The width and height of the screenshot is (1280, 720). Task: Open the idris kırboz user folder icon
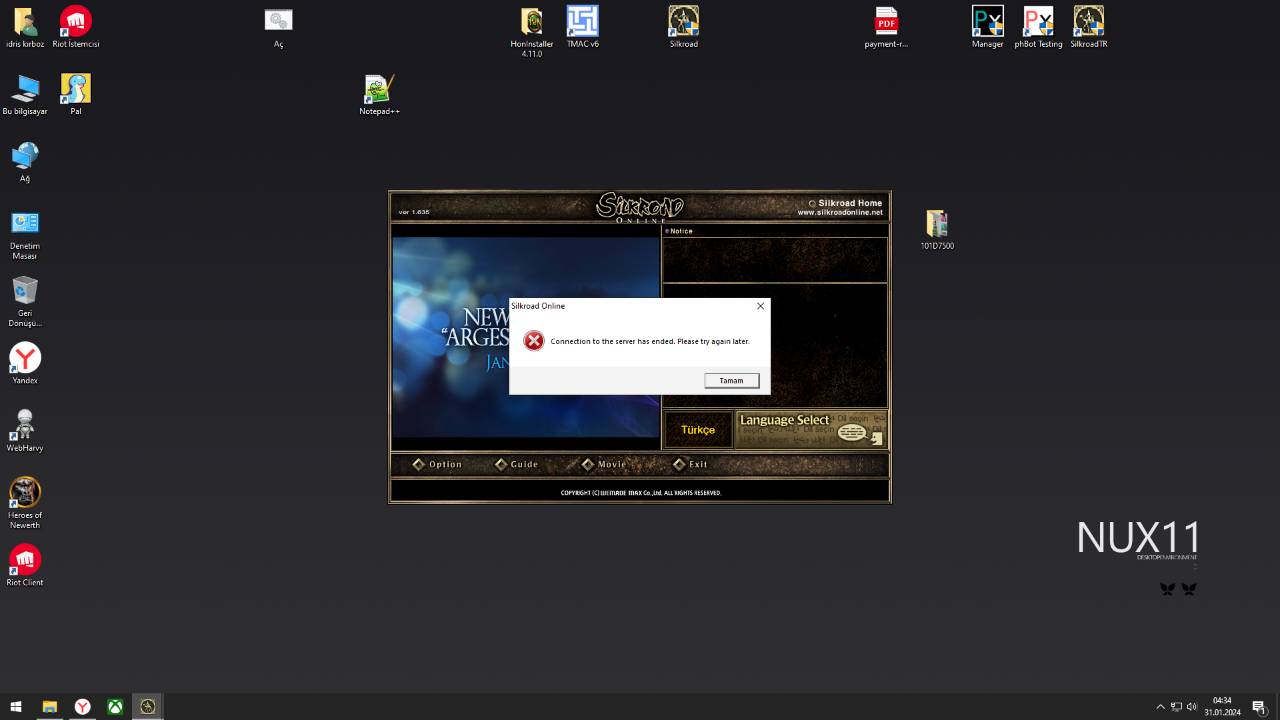point(25,28)
